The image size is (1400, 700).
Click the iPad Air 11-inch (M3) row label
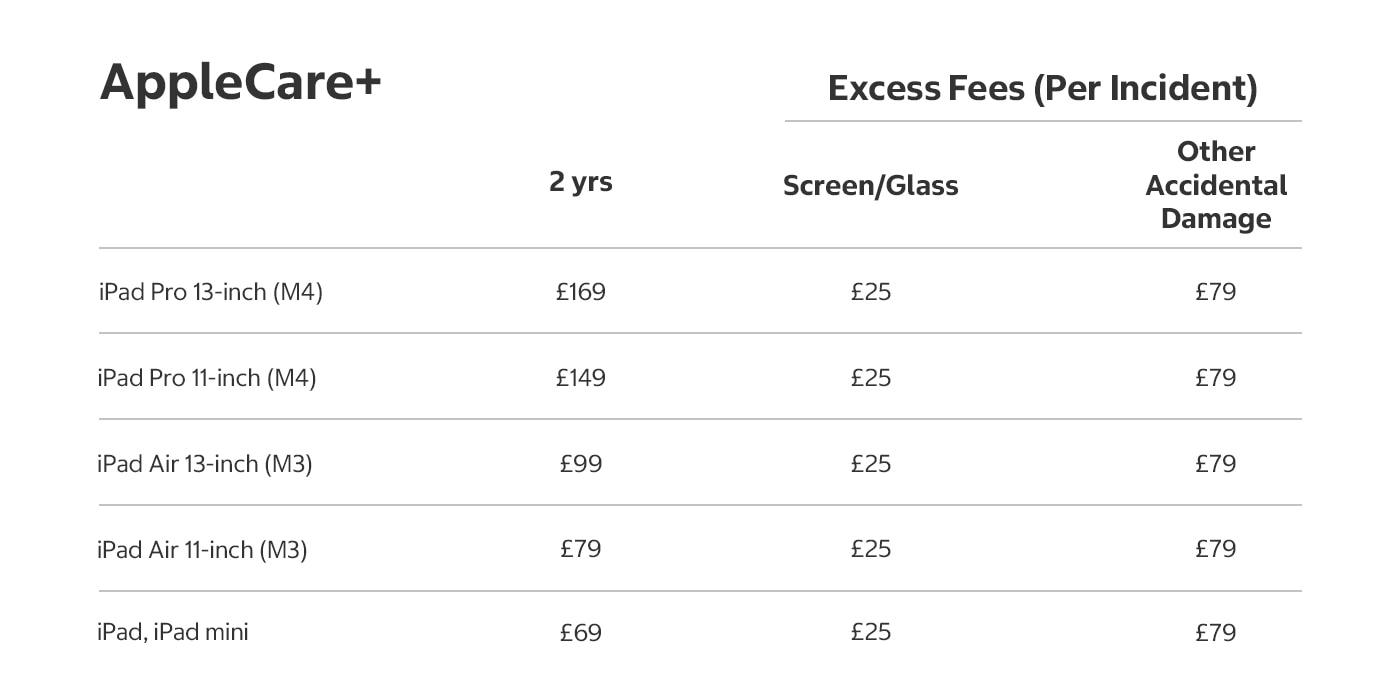pyautogui.click(x=202, y=549)
